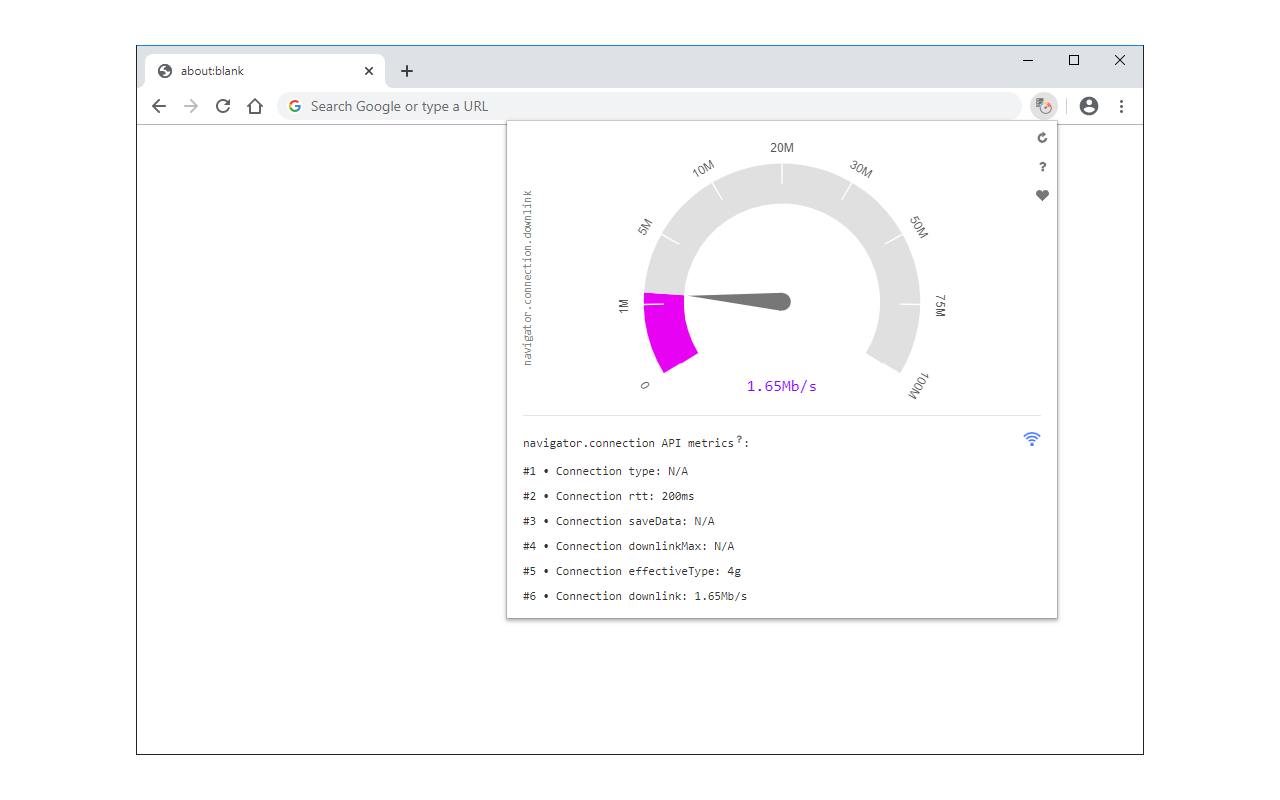
Task: Open the Chrome profile avatar icon
Action: 1089,106
